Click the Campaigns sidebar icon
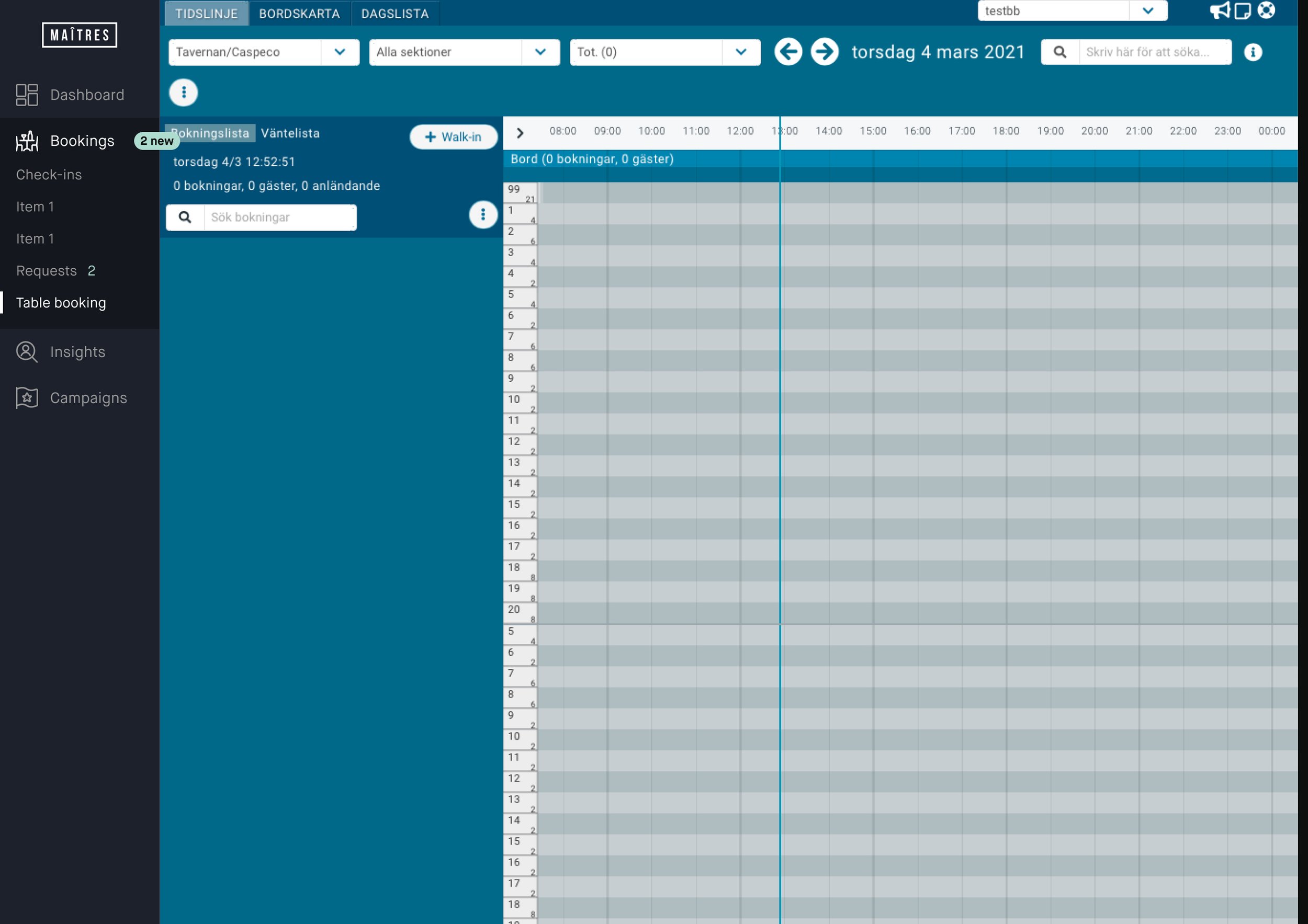This screenshot has width=1308, height=924. [x=27, y=398]
